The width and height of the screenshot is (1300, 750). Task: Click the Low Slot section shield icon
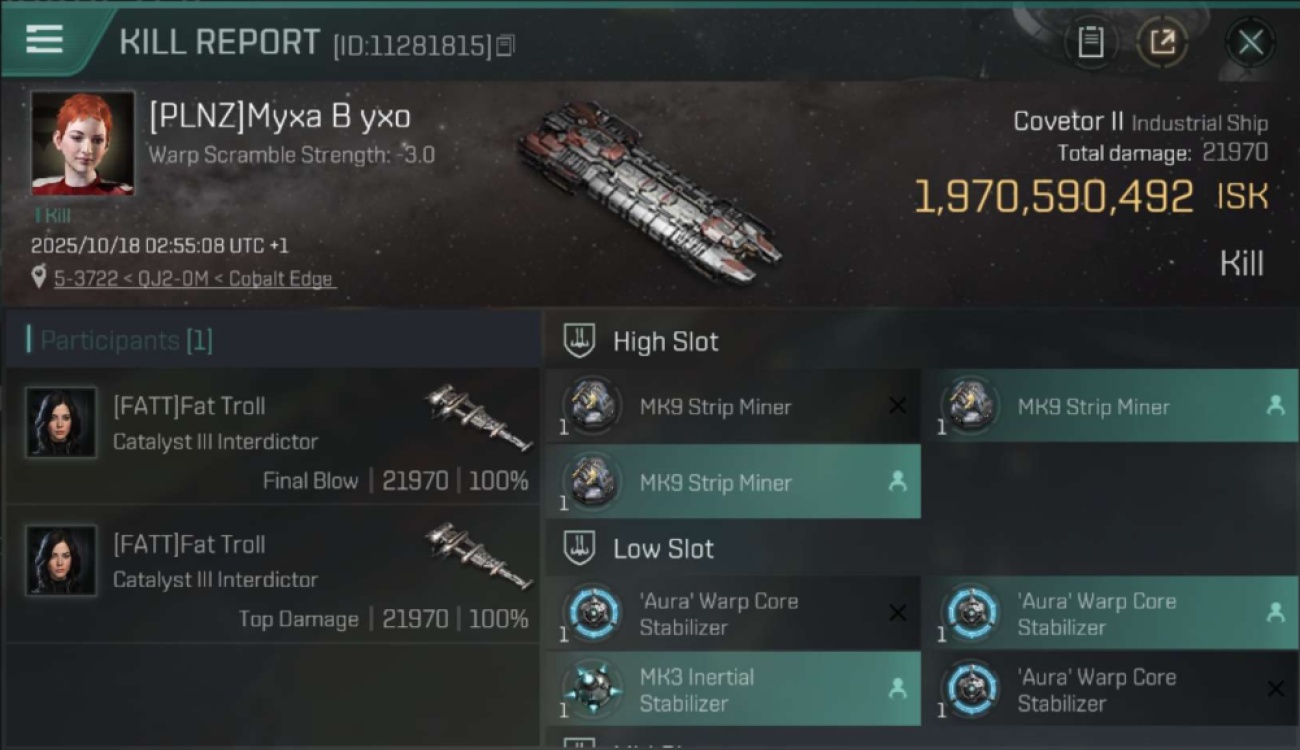click(x=579, y=548)
